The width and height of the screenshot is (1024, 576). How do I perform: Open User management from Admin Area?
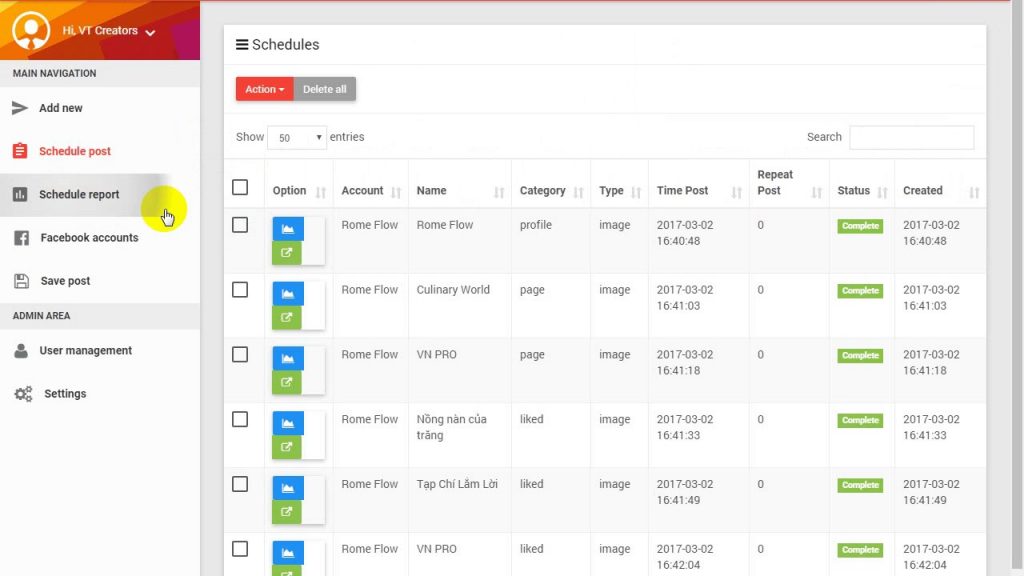click(x=85, y=350)
